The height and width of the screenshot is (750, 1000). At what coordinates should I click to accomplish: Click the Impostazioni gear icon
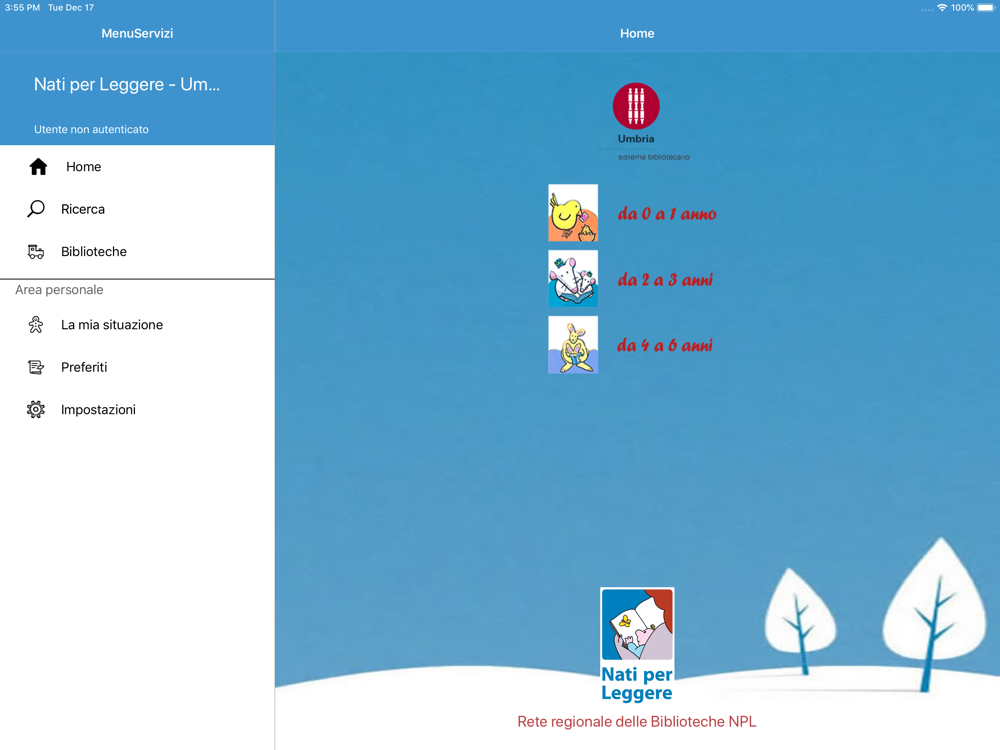click(36, 409)
